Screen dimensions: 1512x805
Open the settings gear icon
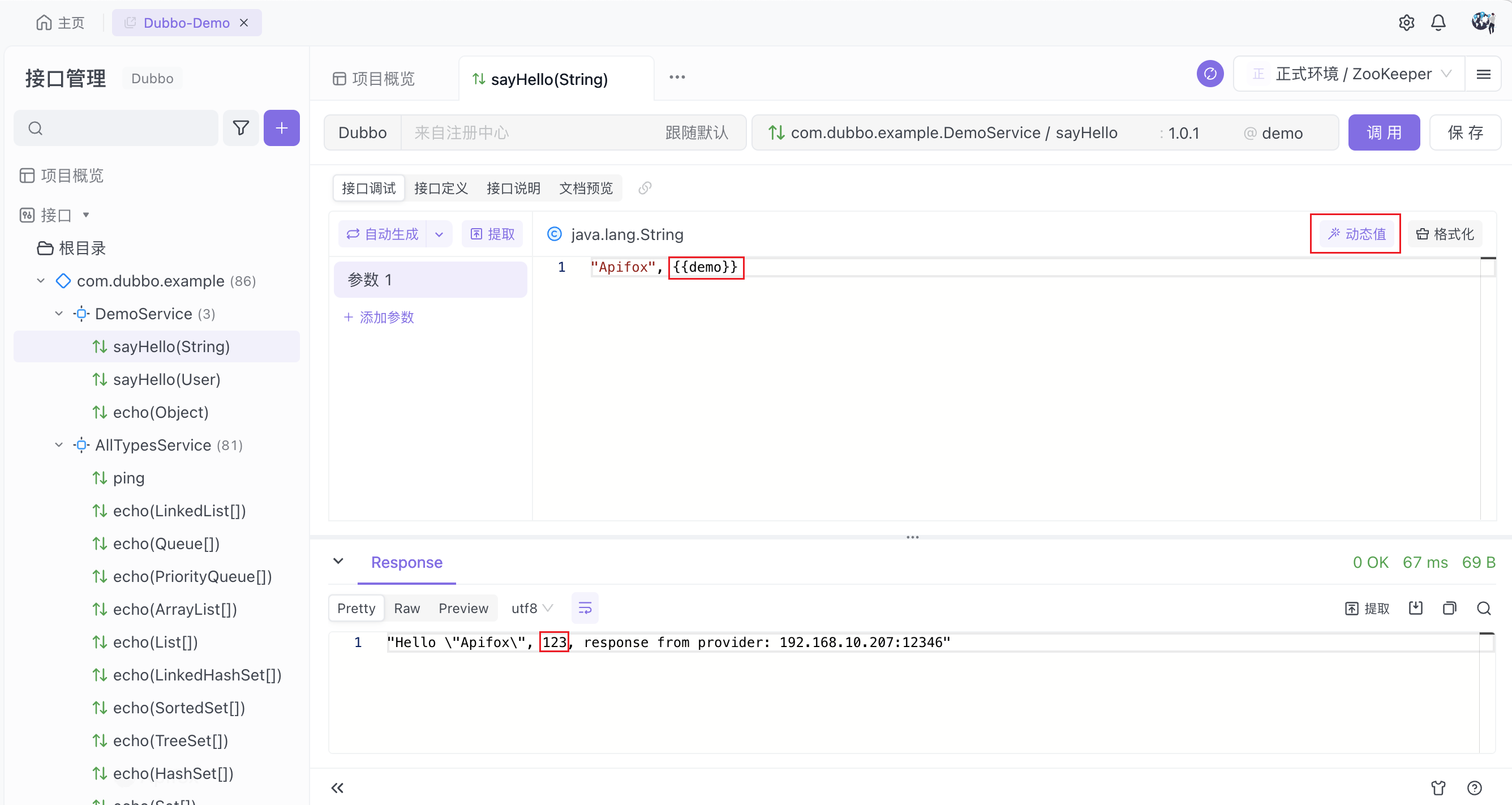[x=1406, y=23]
